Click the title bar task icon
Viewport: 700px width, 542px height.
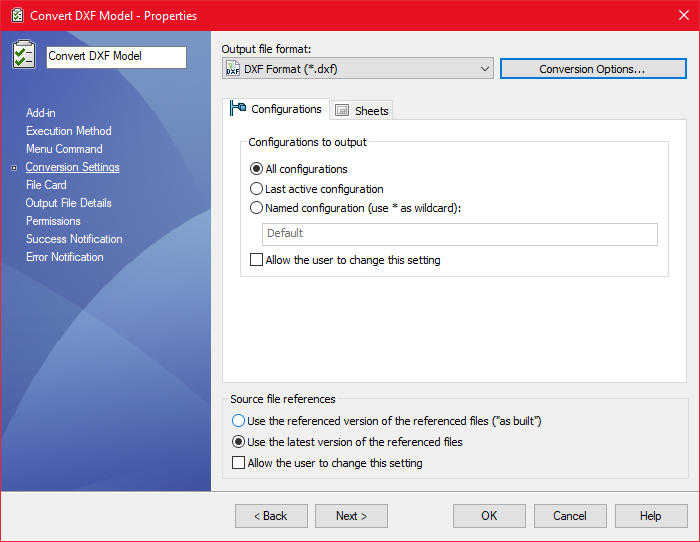(17, 16)
